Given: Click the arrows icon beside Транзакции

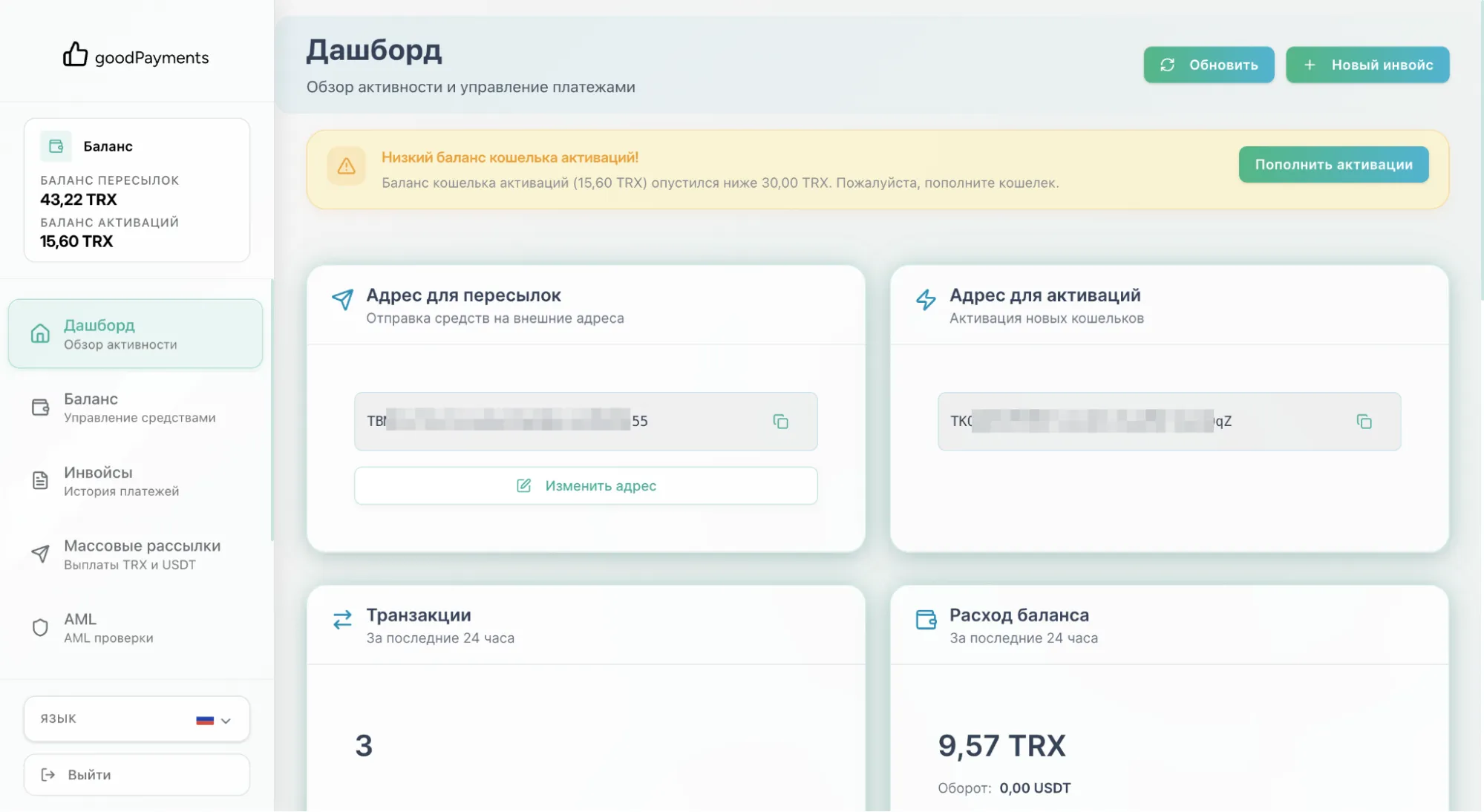Looking at the screenshot, I should [x=342, y=620].
